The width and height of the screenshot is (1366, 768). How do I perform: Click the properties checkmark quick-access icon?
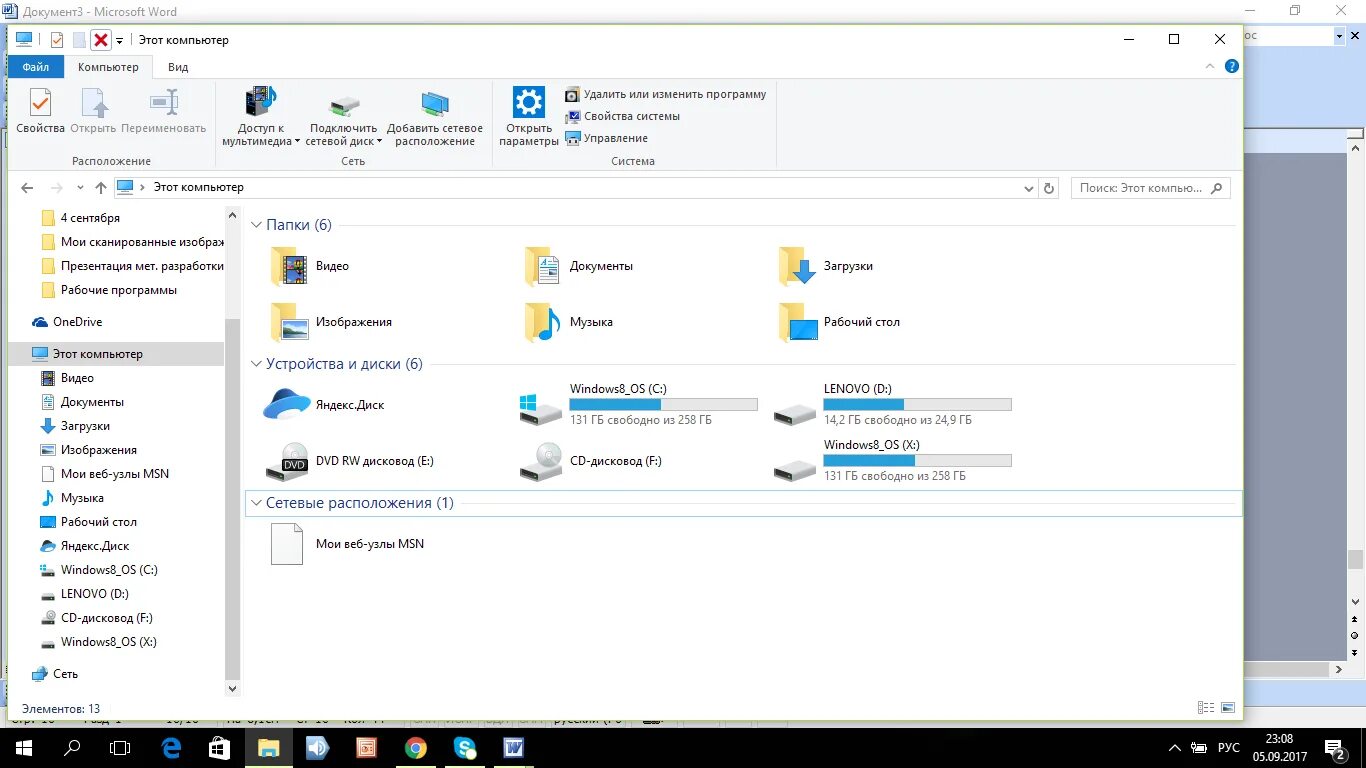tap(57, 40)
